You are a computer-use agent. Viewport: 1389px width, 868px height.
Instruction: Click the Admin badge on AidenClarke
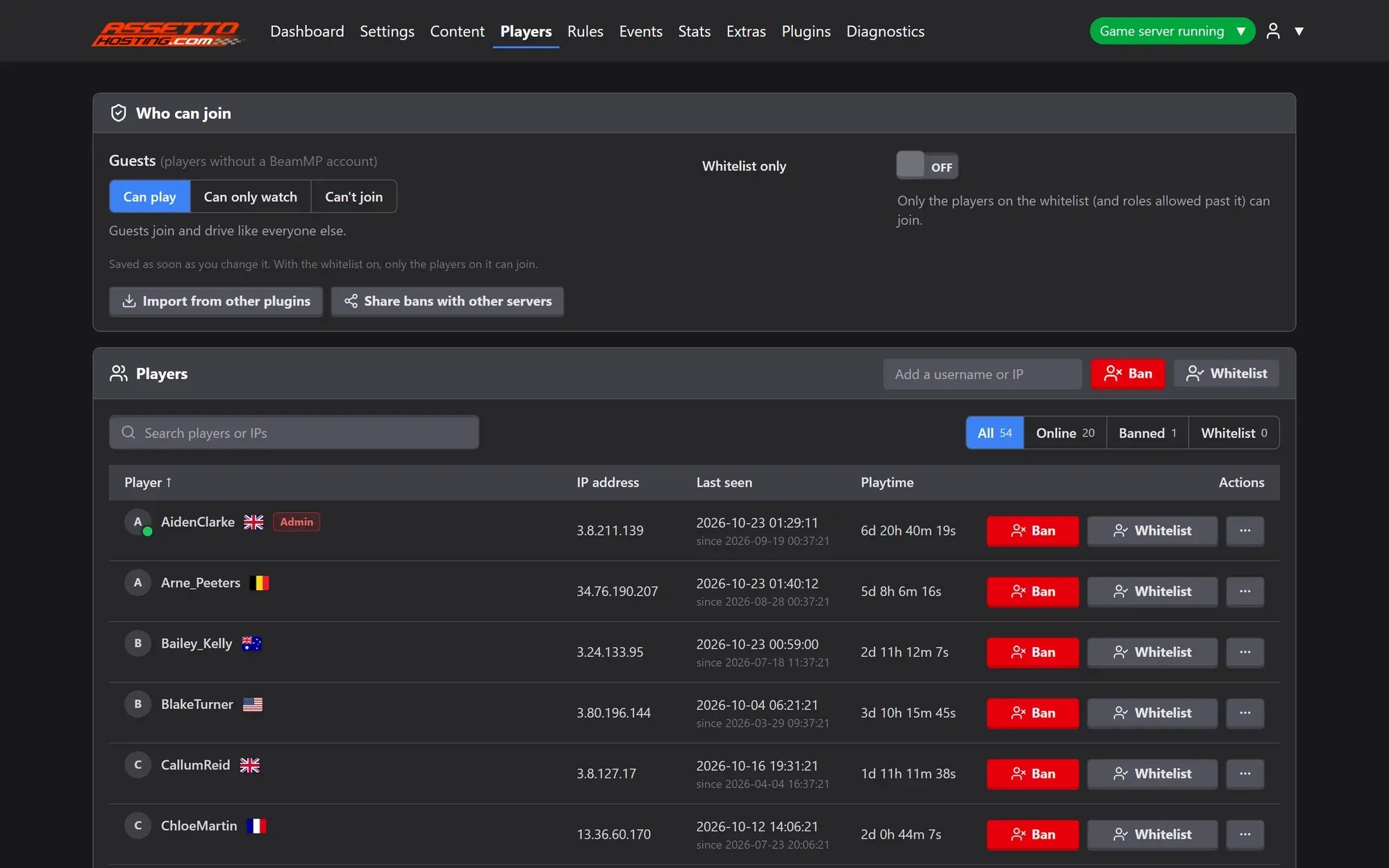(297, 522)
